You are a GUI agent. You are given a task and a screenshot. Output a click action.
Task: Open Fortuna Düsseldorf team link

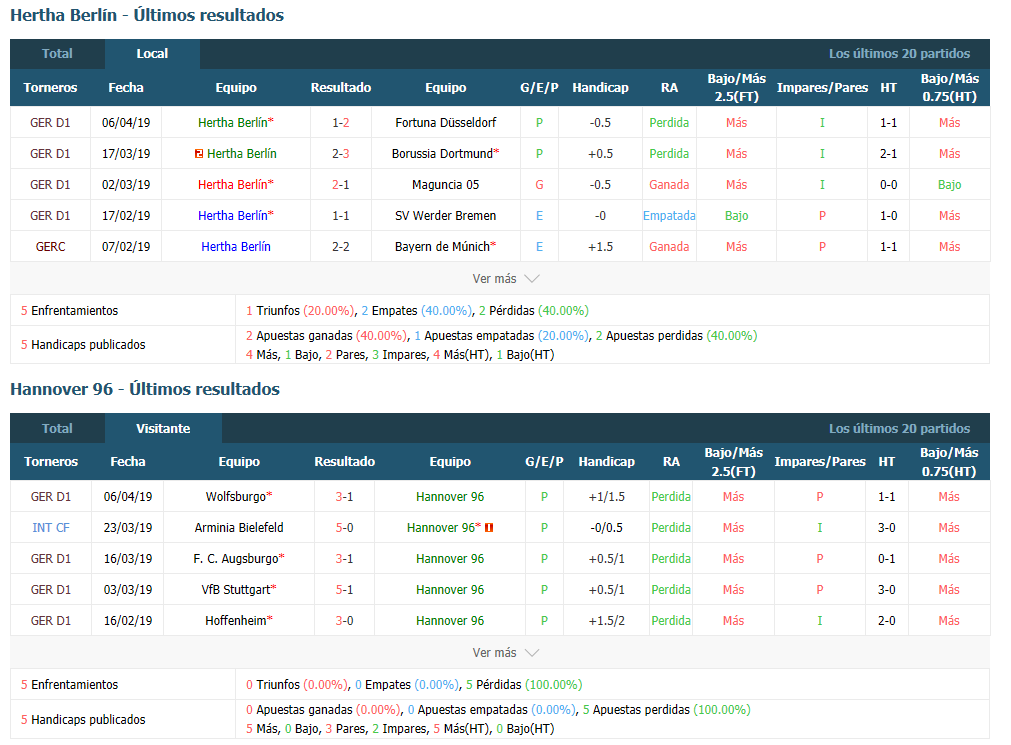(x=446, y=123)
